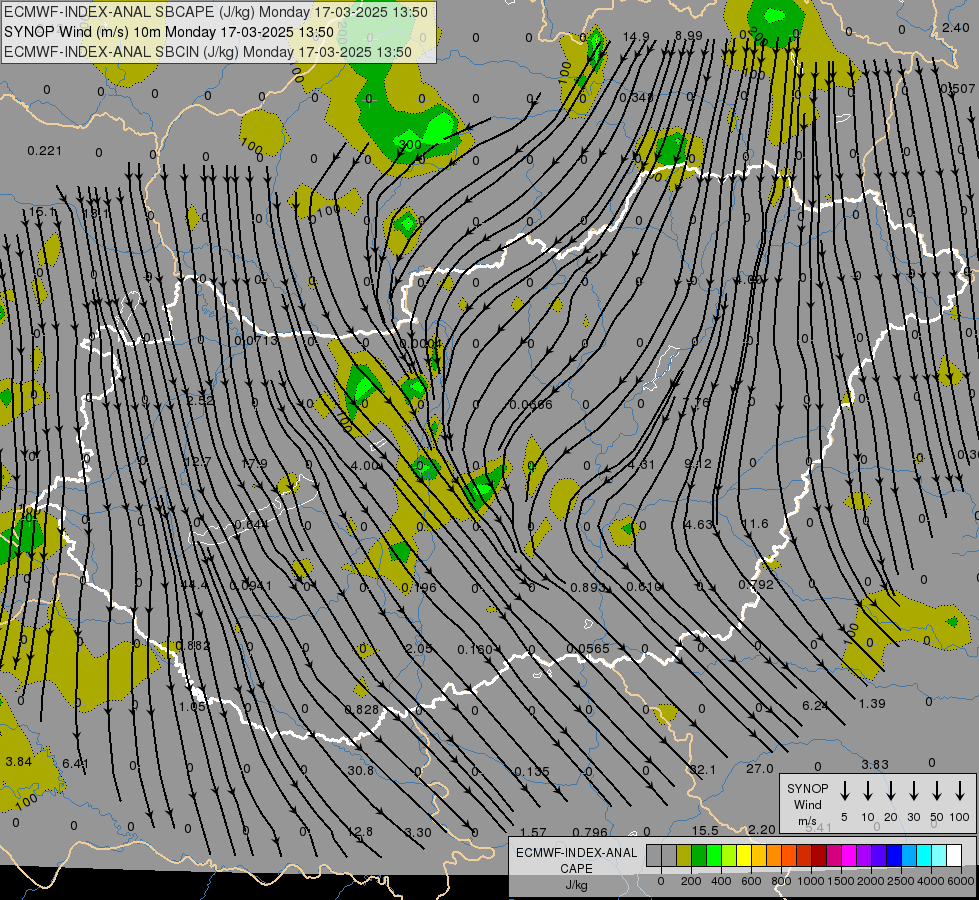Click the value '0.196' on the map
Image resolution: width=979 pixels, height=900 pixels.
tap(419, 587)
